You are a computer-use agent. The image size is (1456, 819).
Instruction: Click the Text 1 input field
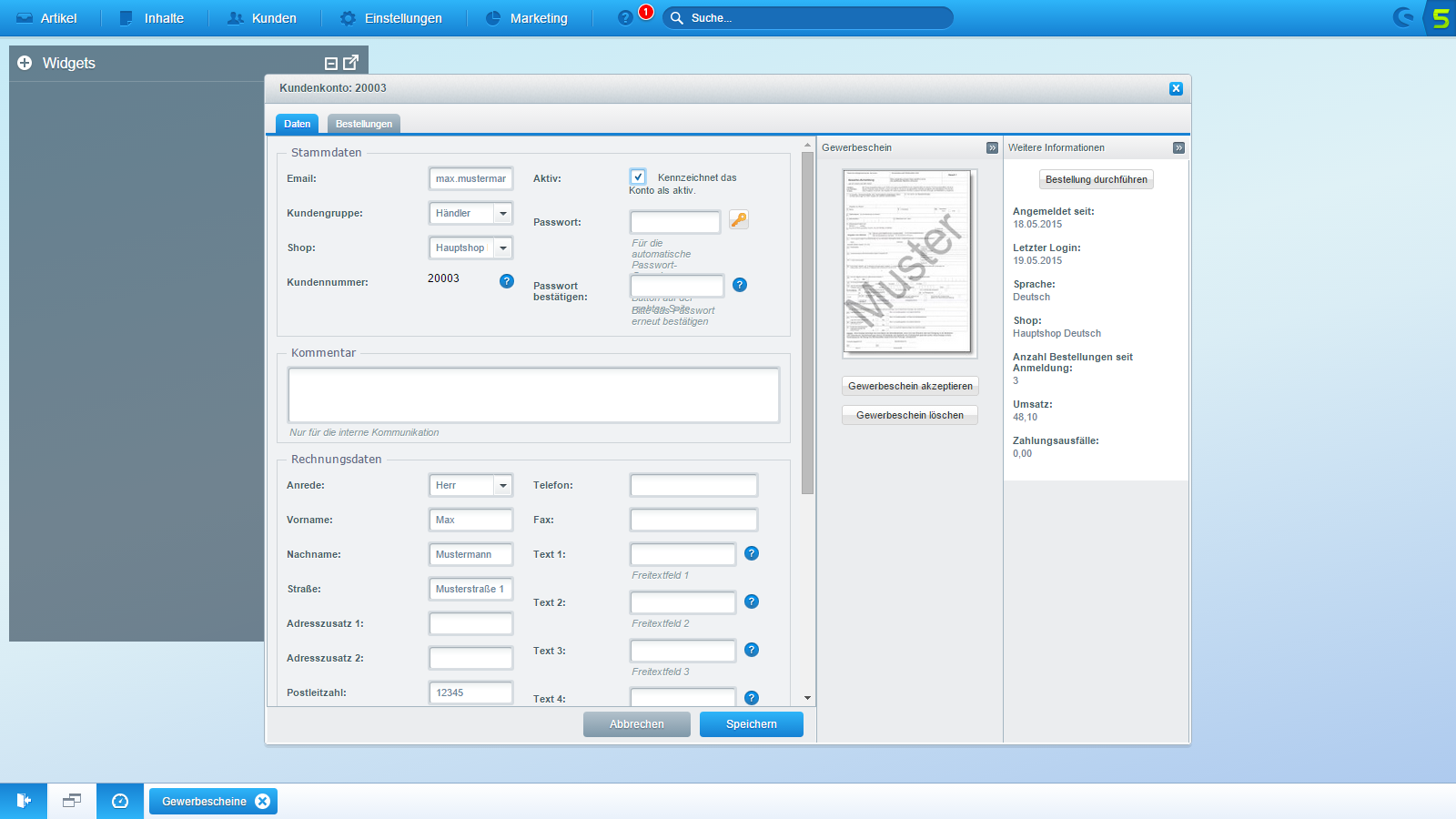(683, 554)
